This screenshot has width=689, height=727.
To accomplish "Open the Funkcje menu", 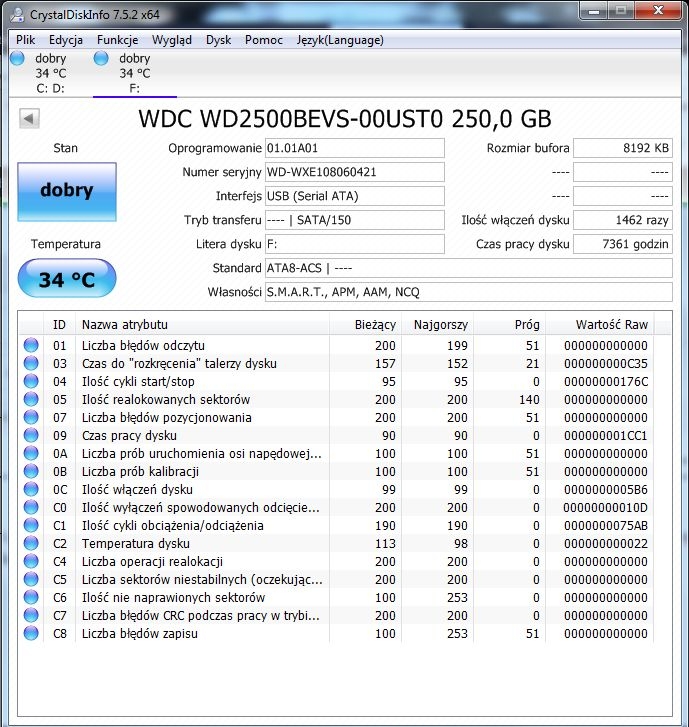I will (117, 40).
